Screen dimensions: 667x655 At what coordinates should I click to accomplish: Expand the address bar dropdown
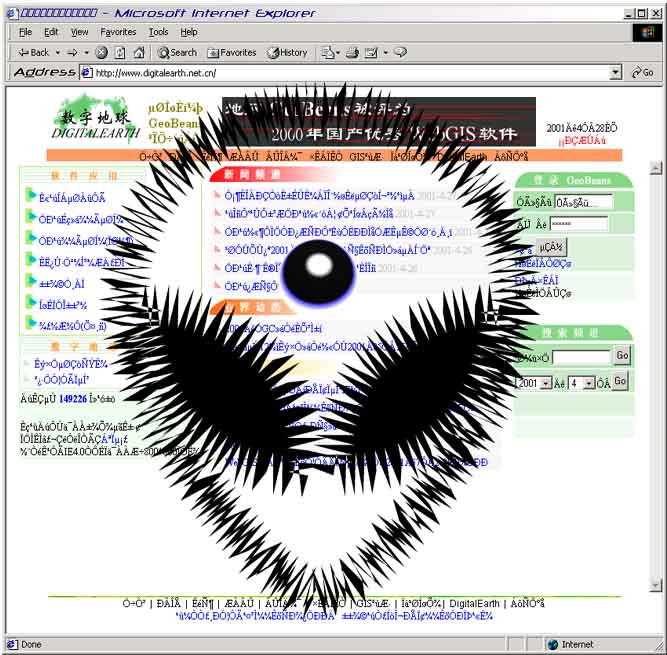616,73
